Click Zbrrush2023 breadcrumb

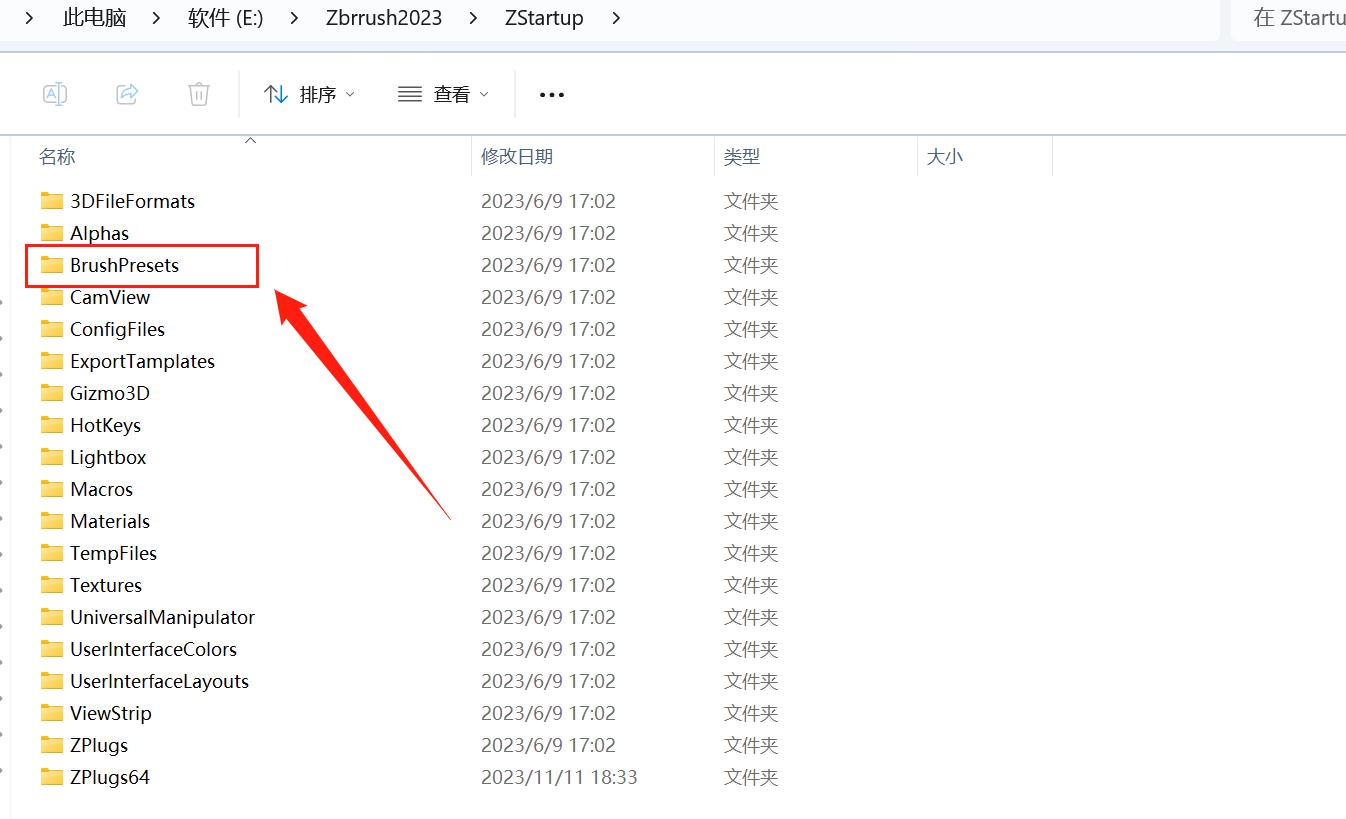coord(384,18)
